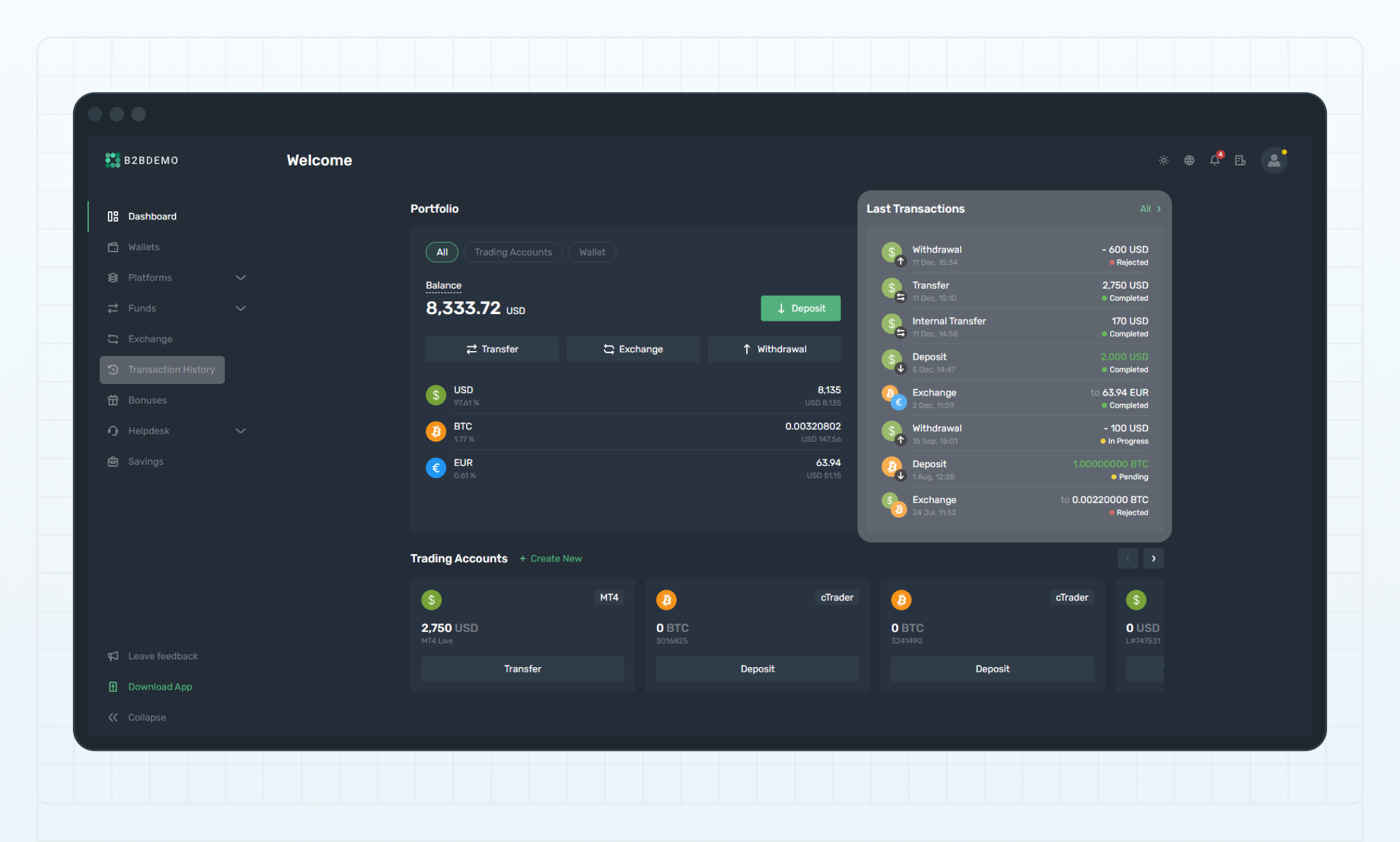Image resolution: width=1400 pixels, height=842 pixels.
Task: Select Wallets in the sidebar
Action: coord(143,247)
